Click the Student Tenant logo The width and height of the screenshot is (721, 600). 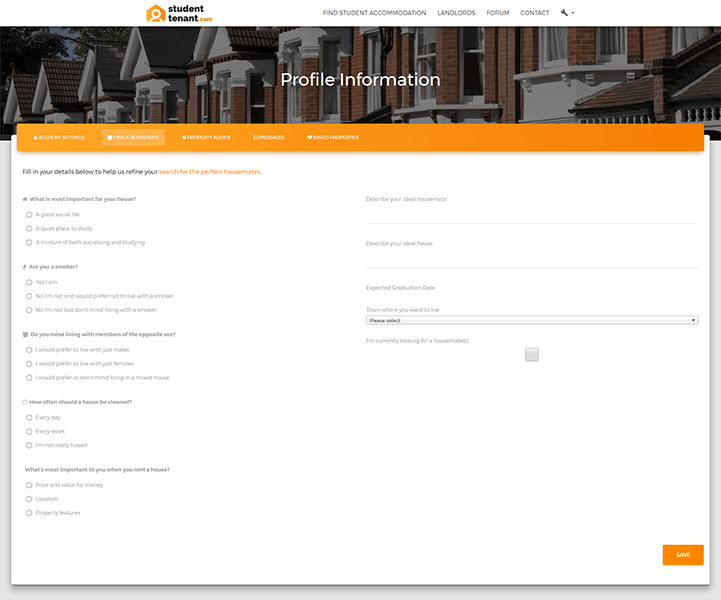180,13
